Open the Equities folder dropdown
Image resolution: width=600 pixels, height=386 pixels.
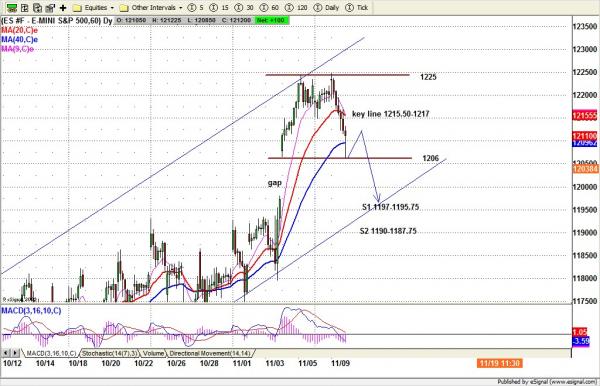(x=93, y=8)
